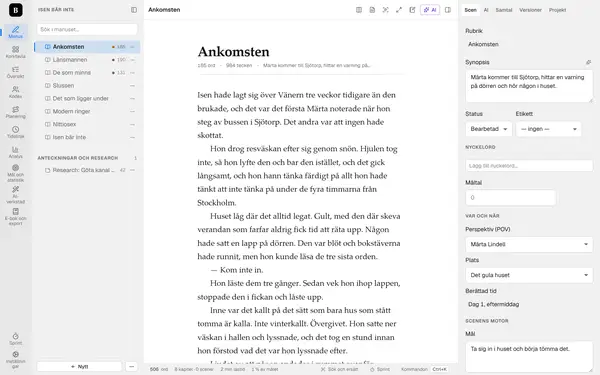Click the Rubrik field containing Ankomsten
Image resolution: width=600 pixels, height=375 pixels.
coord(529,44)
